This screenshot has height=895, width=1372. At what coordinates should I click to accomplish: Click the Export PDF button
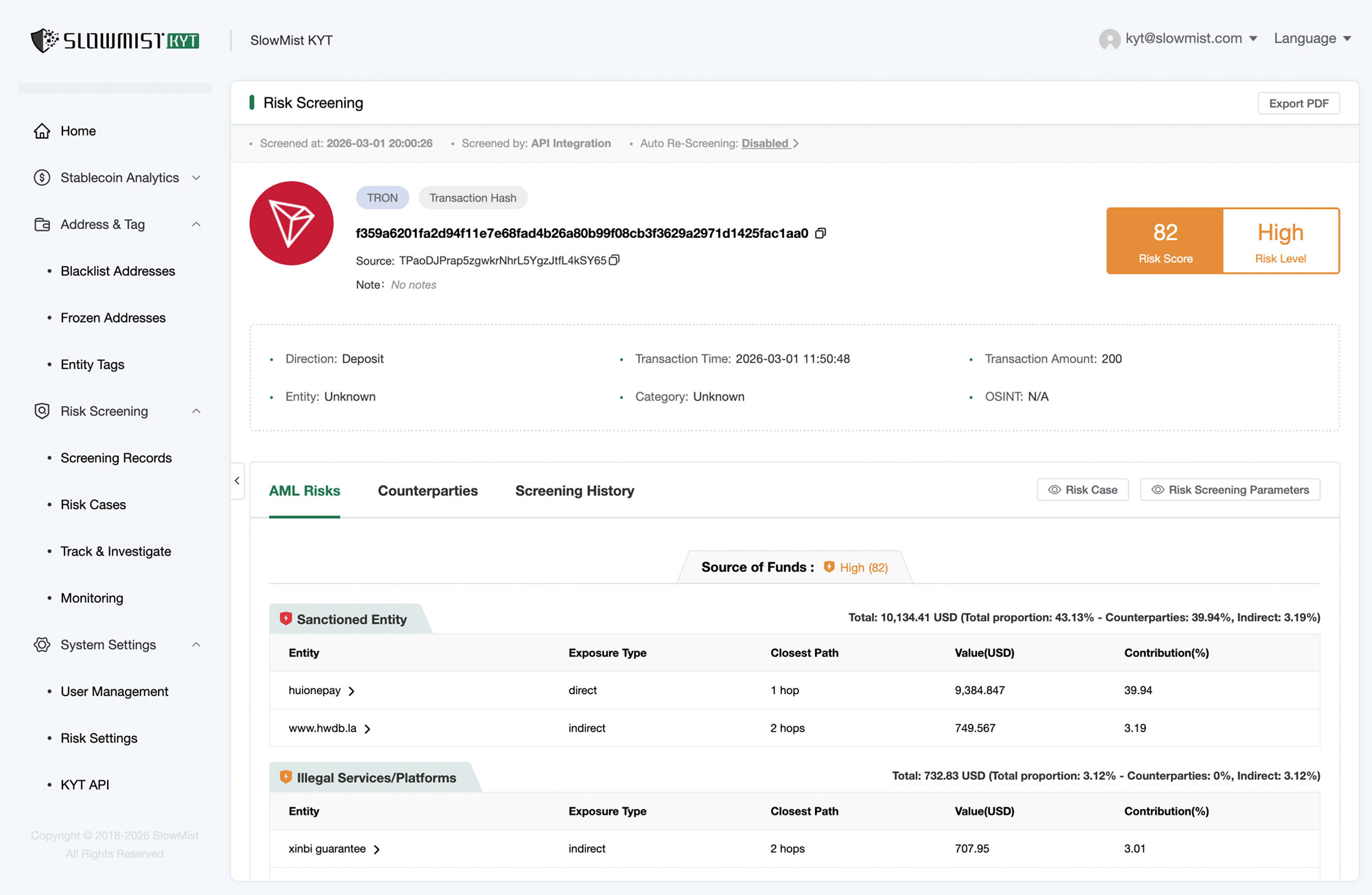[1298, 104]
